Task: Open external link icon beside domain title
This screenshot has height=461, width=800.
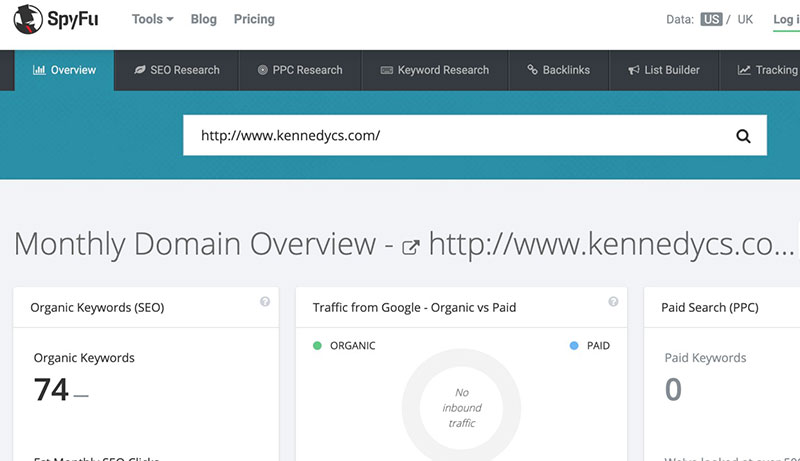Action: [x=411, y=247]
